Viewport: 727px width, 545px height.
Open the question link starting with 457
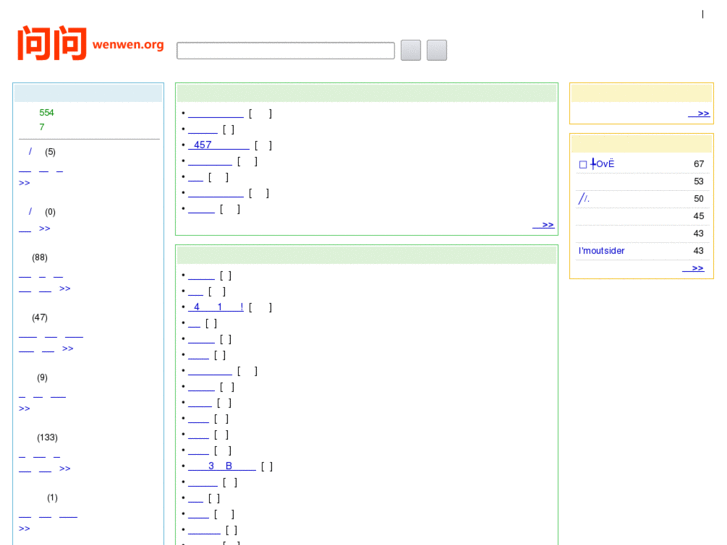tap(219, 145)
